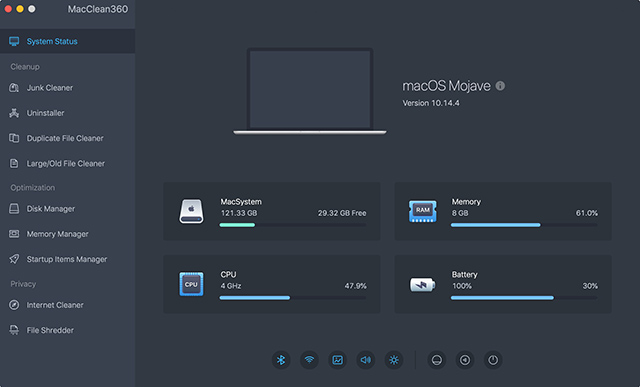The height and width of the screenshot is (387, 640).
Task: Click the "Memory" card title
Action: pyautogui.click(x=466, y=202)
